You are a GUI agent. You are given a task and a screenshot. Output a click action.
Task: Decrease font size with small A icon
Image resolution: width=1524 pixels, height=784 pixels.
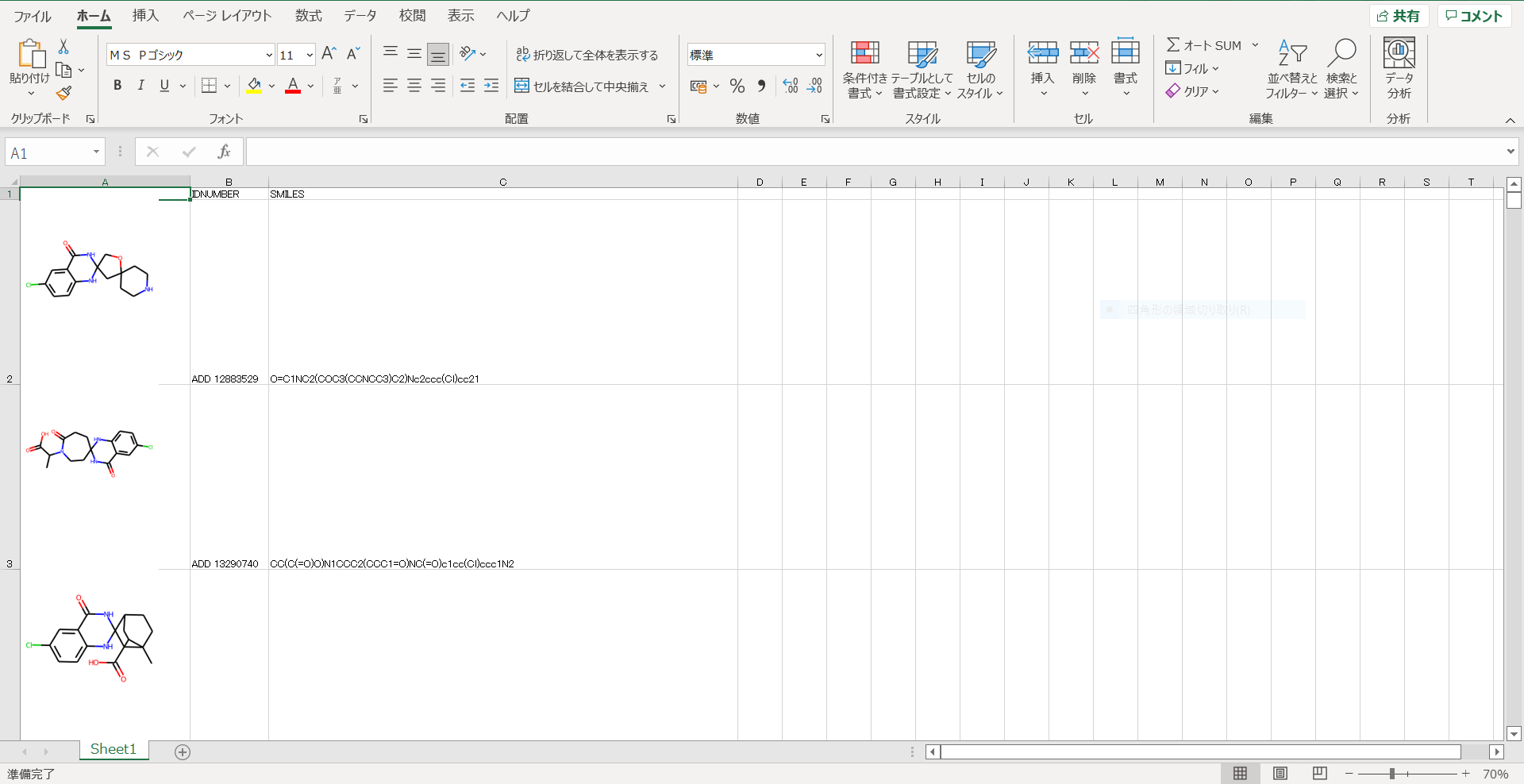click(353, 54)
